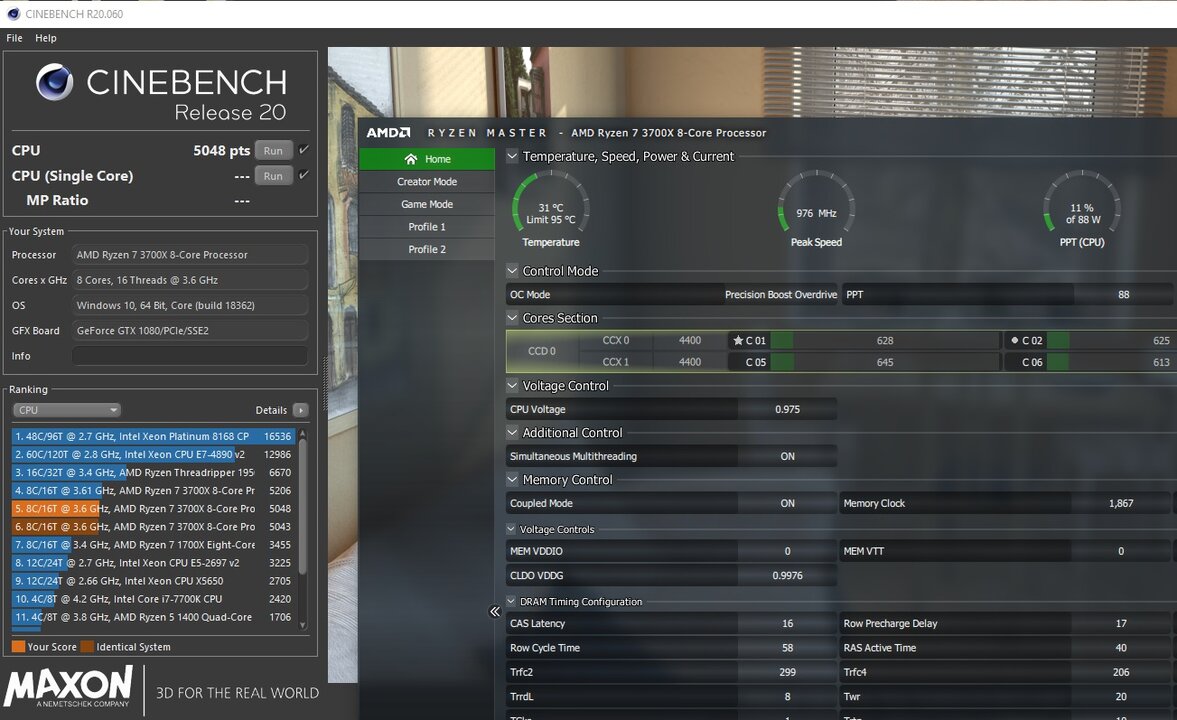Select ranking entry Intel Xeon Platinum 8168
Image resolution: width=1177 pixels, height=720 pixels.
[x=154, y=436]
